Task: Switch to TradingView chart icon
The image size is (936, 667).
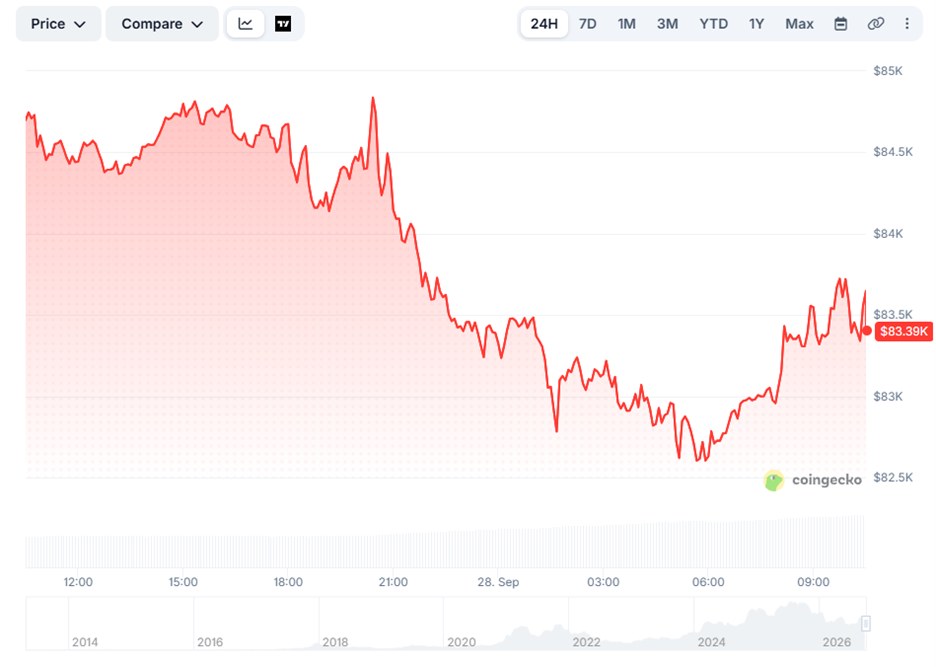Action: 283,24
